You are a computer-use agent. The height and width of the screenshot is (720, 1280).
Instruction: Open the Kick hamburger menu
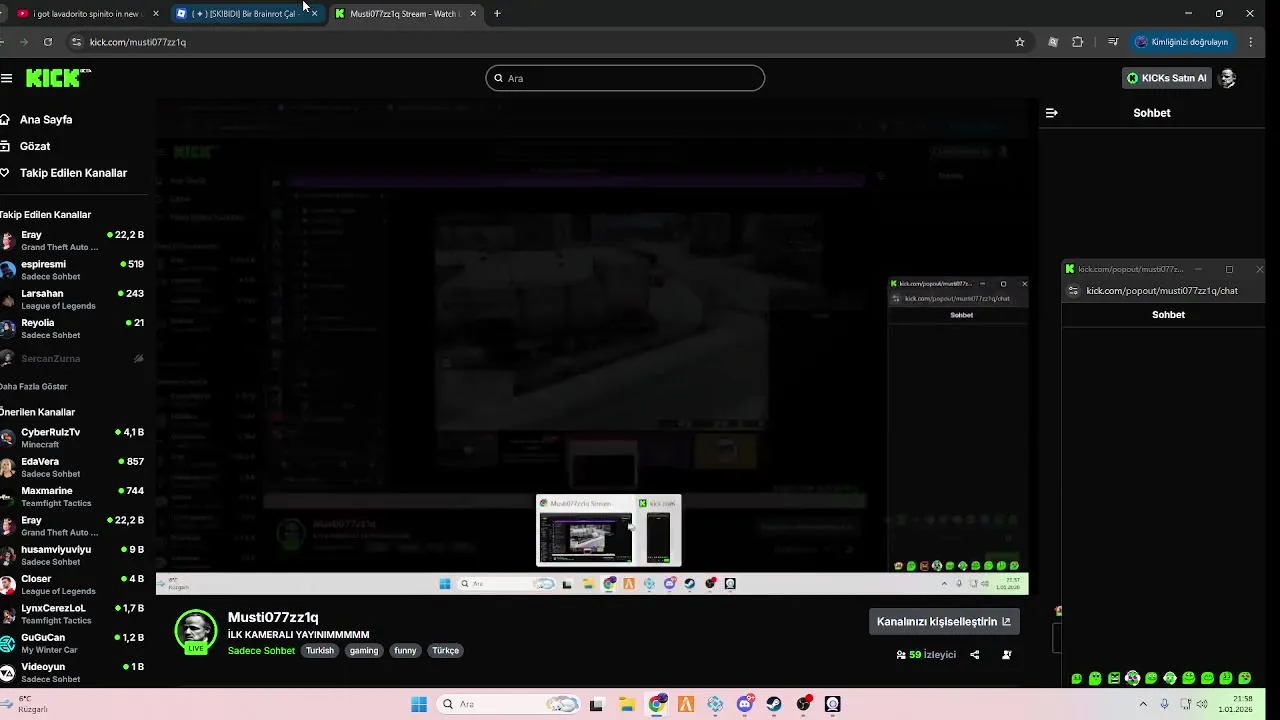pos(6,78)
